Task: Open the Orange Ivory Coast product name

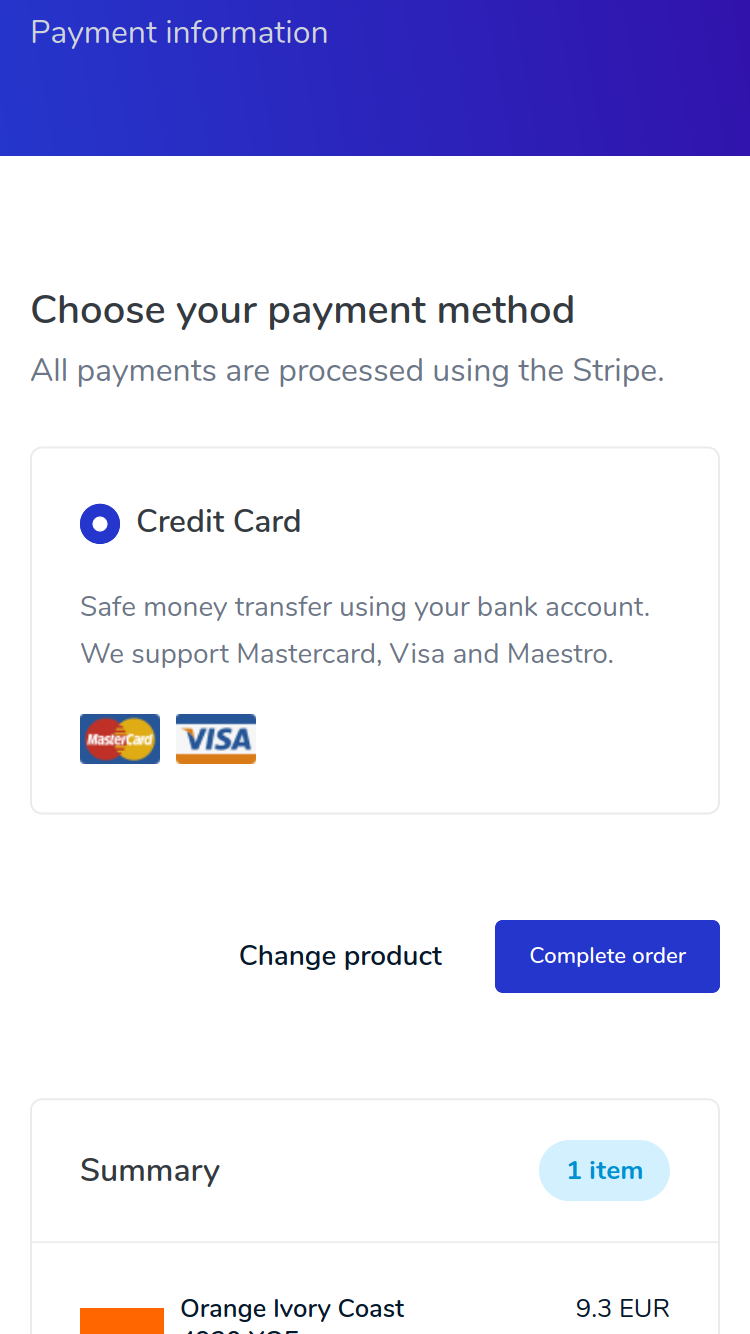Action: [x=292, y=1308]
